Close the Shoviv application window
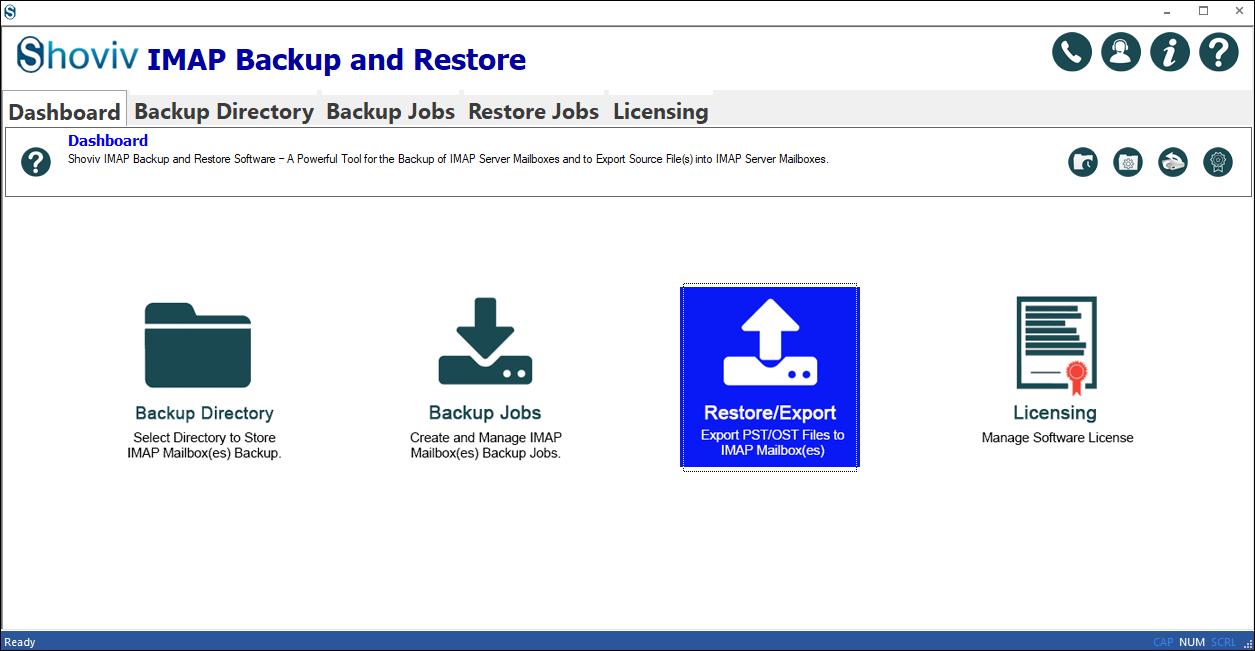 click(x=1238, y=11)
